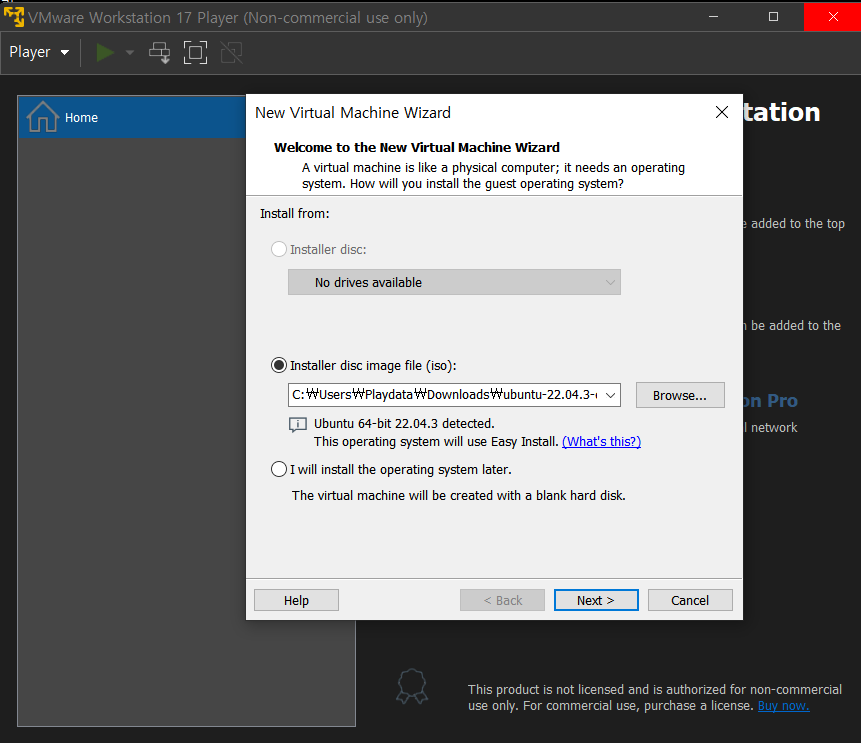Open the What's this? link
The height and width of the screenshot is (743, 861).
tap(601, 442)
